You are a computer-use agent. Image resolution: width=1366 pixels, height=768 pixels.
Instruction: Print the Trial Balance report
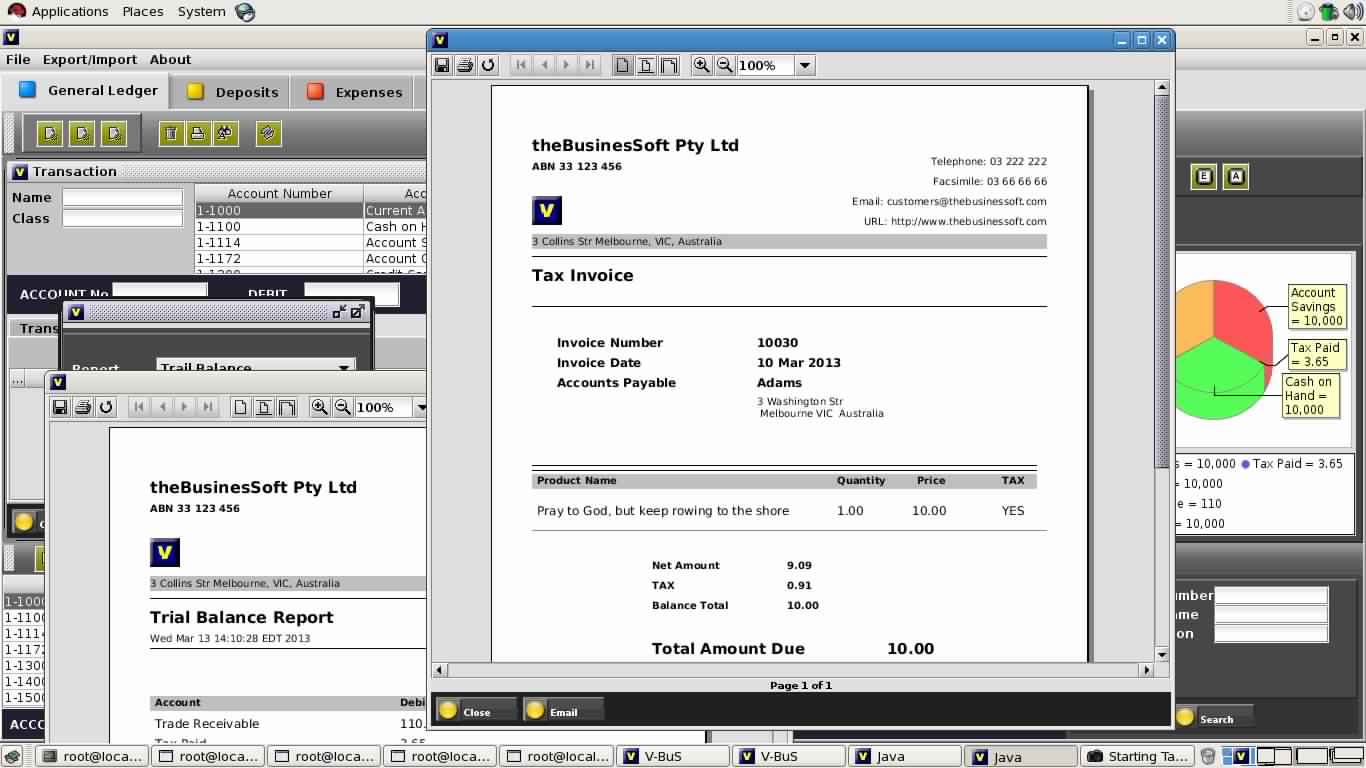(83, 407)
